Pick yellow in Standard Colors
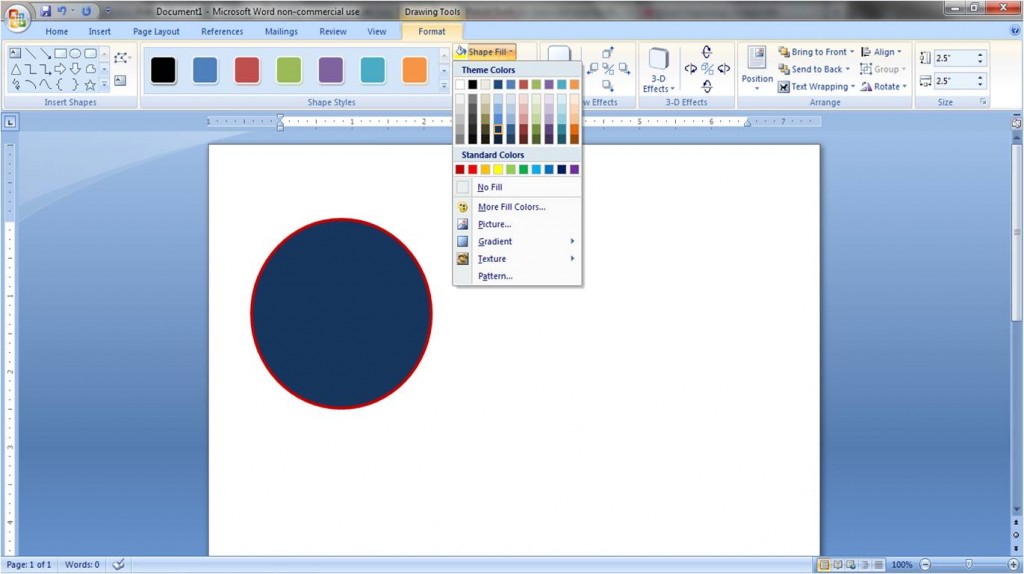The image size is (1024, 574). (498, 169)
